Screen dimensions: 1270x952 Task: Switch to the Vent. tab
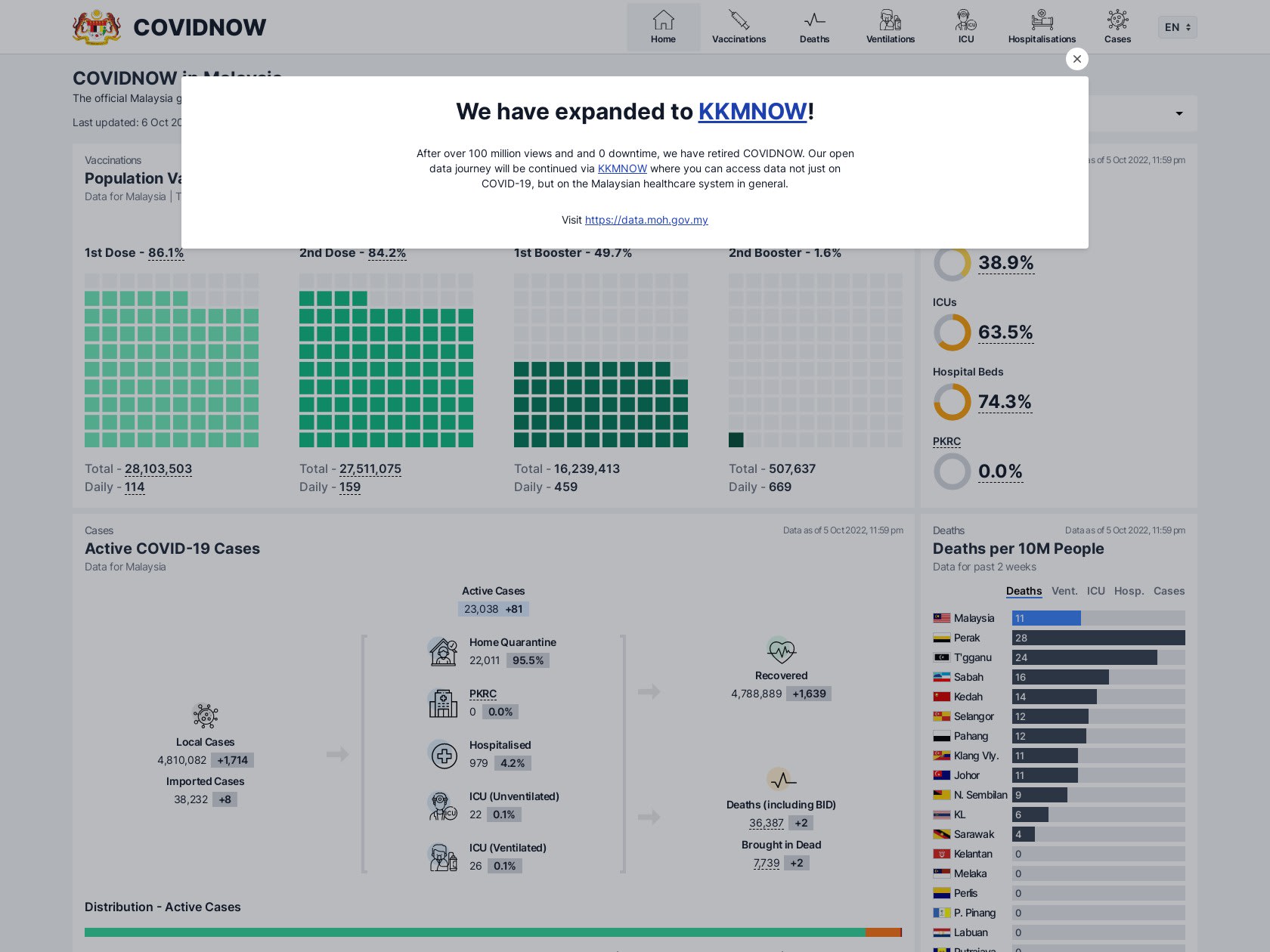pyautogui.click(x=1064, y=591)
